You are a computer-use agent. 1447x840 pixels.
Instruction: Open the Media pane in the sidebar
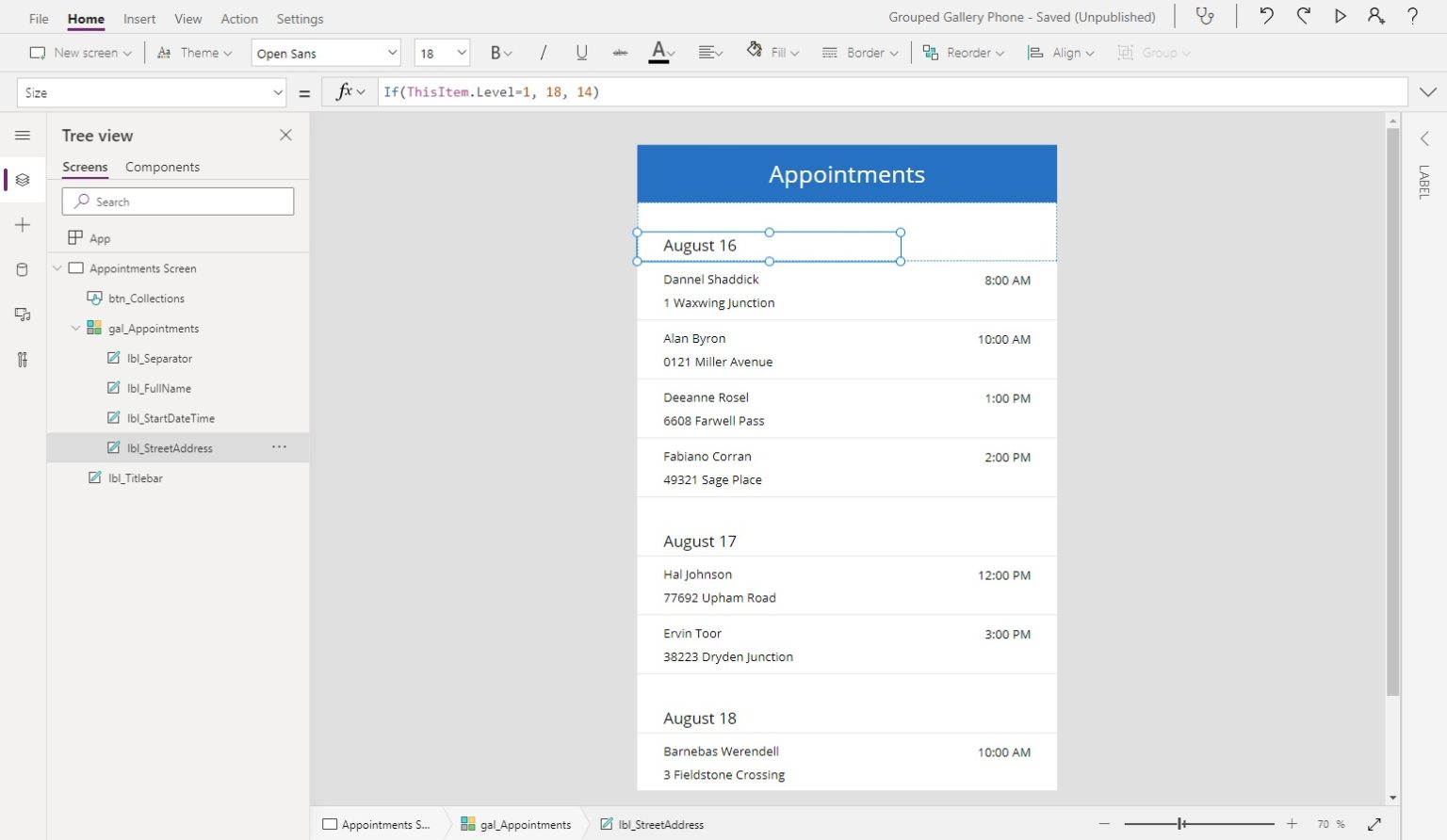coord(22,314)
